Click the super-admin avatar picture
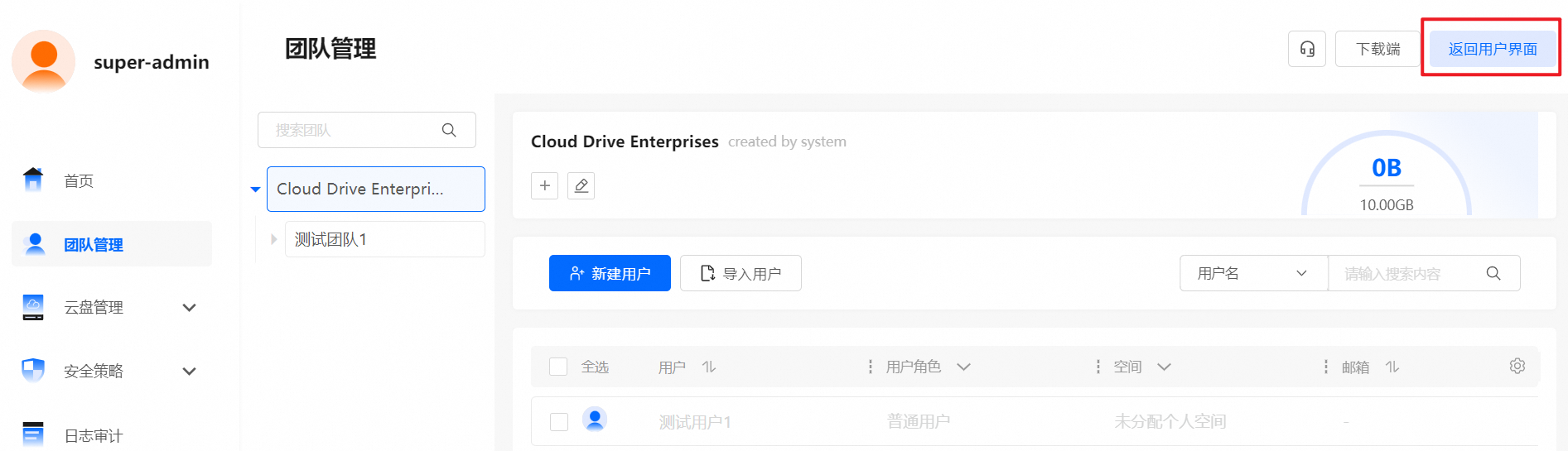This screenshot has height=451, width=1568. pyautogui.click(x=44, y=61)
